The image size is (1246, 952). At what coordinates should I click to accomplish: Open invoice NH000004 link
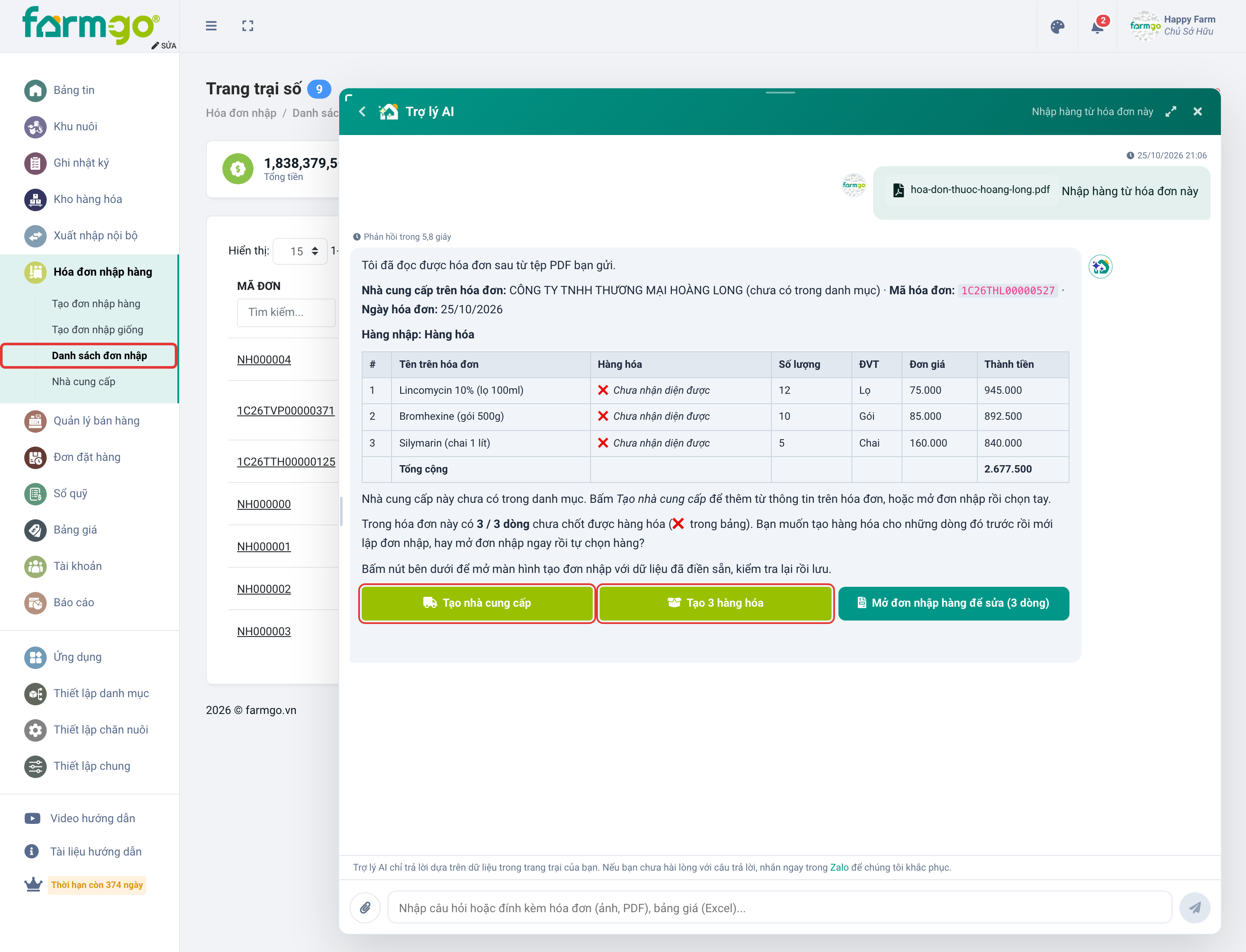pos(264,360)
